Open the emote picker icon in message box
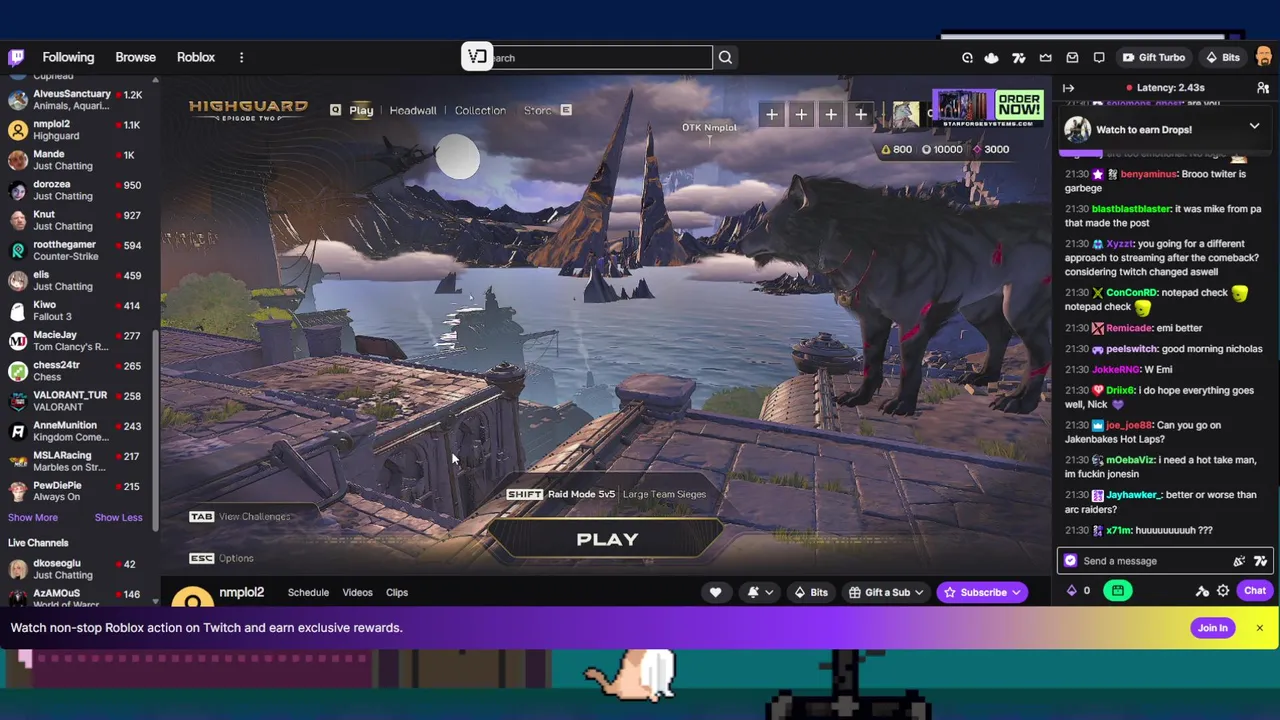The height and width of the screenshot is (720, 1280). [x=1239, y=561]
